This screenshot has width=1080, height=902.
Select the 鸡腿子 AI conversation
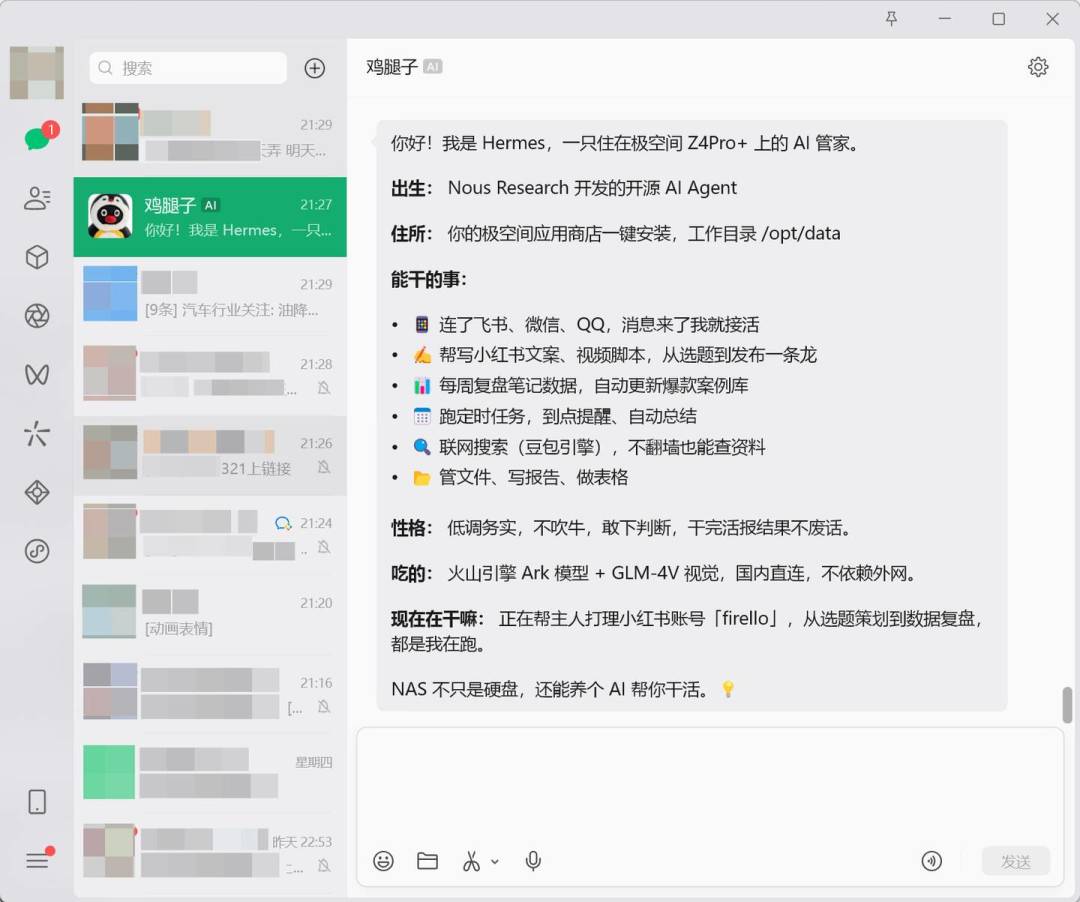[x=210, y=217]
